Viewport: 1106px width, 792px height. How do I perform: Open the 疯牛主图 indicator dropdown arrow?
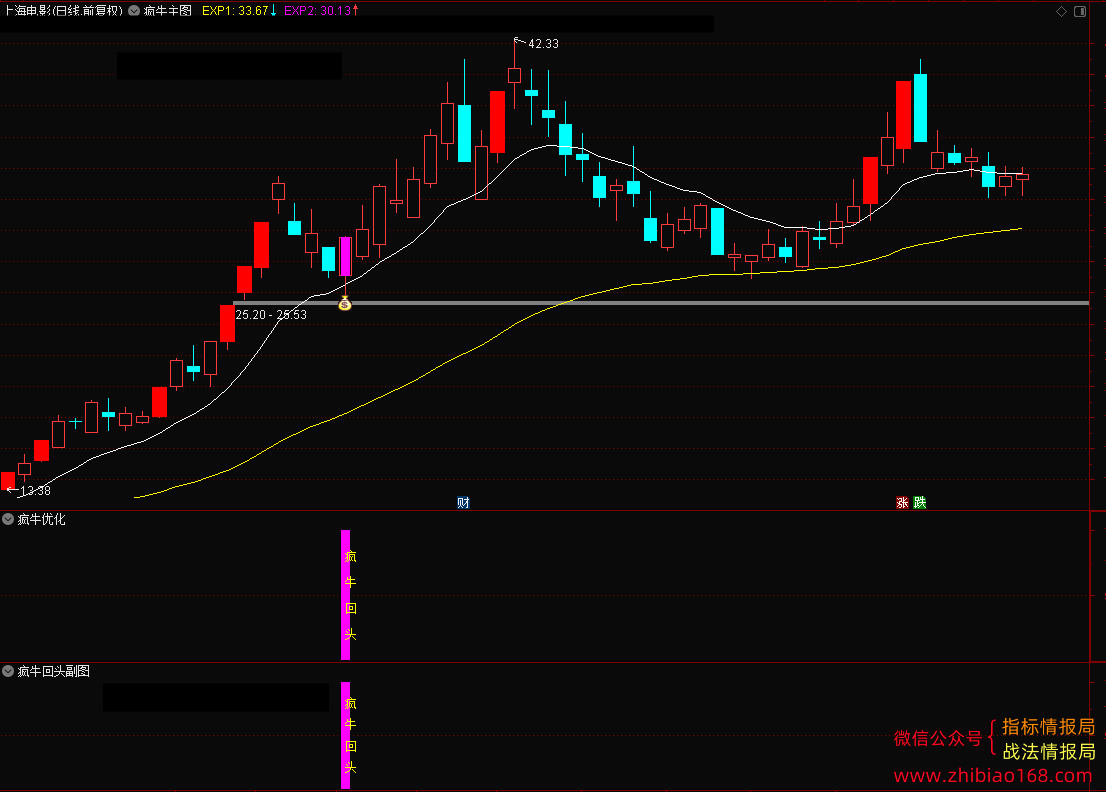click(x=134, y=11)
